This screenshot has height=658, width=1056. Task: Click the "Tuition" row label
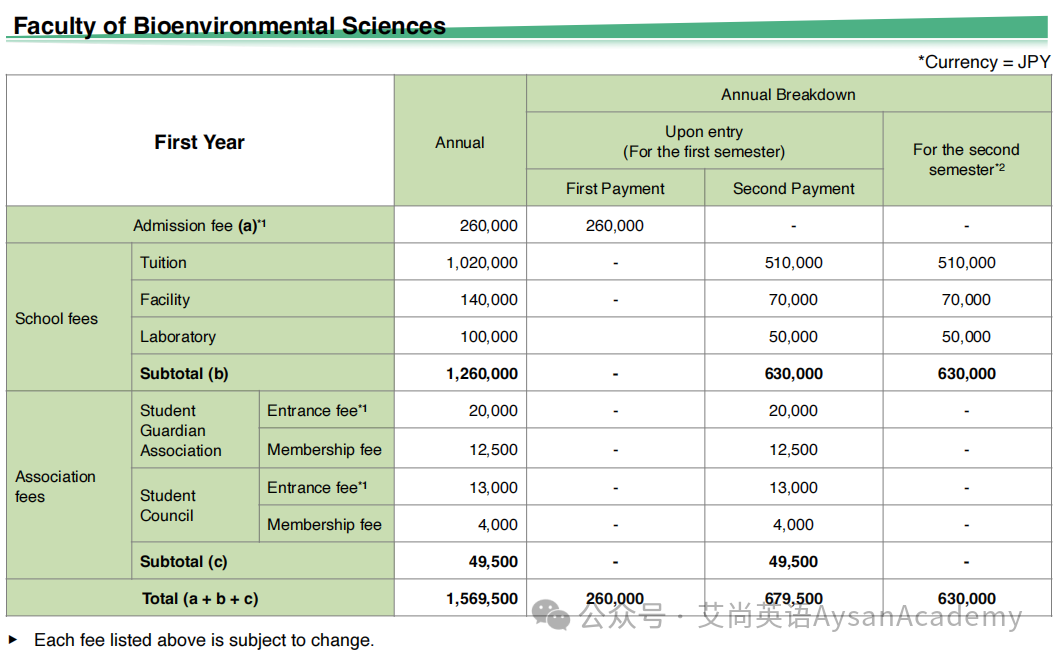tap(163, 263)
